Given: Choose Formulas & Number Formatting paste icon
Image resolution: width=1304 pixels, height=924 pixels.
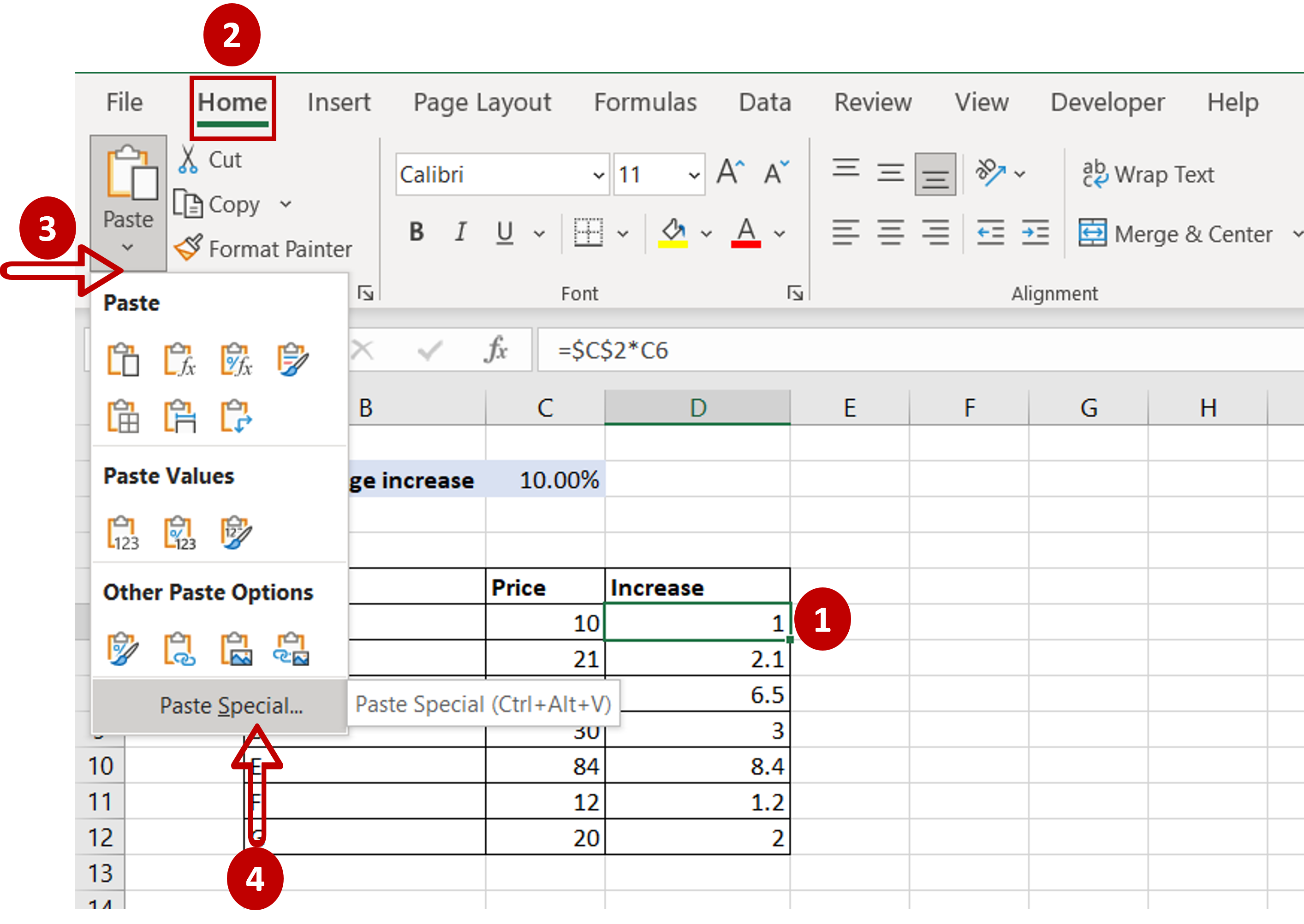Looking at the screenshot, I should pos(236,359).
